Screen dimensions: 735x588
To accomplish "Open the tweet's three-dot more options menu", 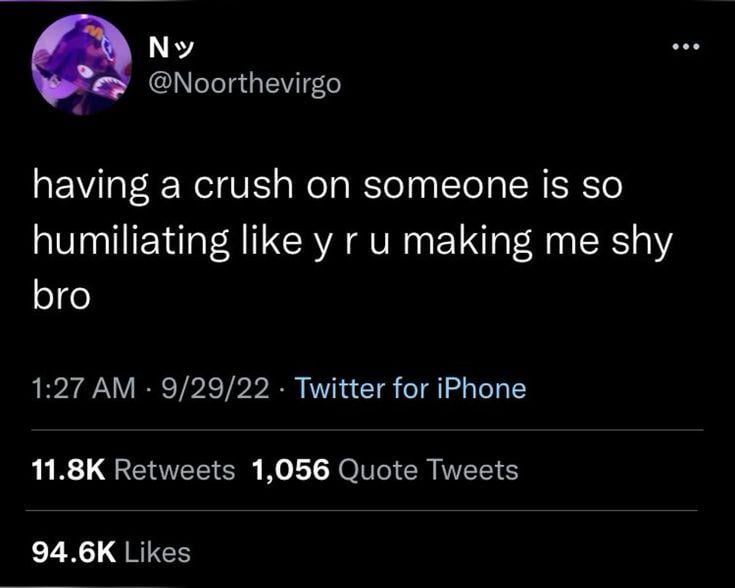I will pyautogui.click(x=685, y=48).
